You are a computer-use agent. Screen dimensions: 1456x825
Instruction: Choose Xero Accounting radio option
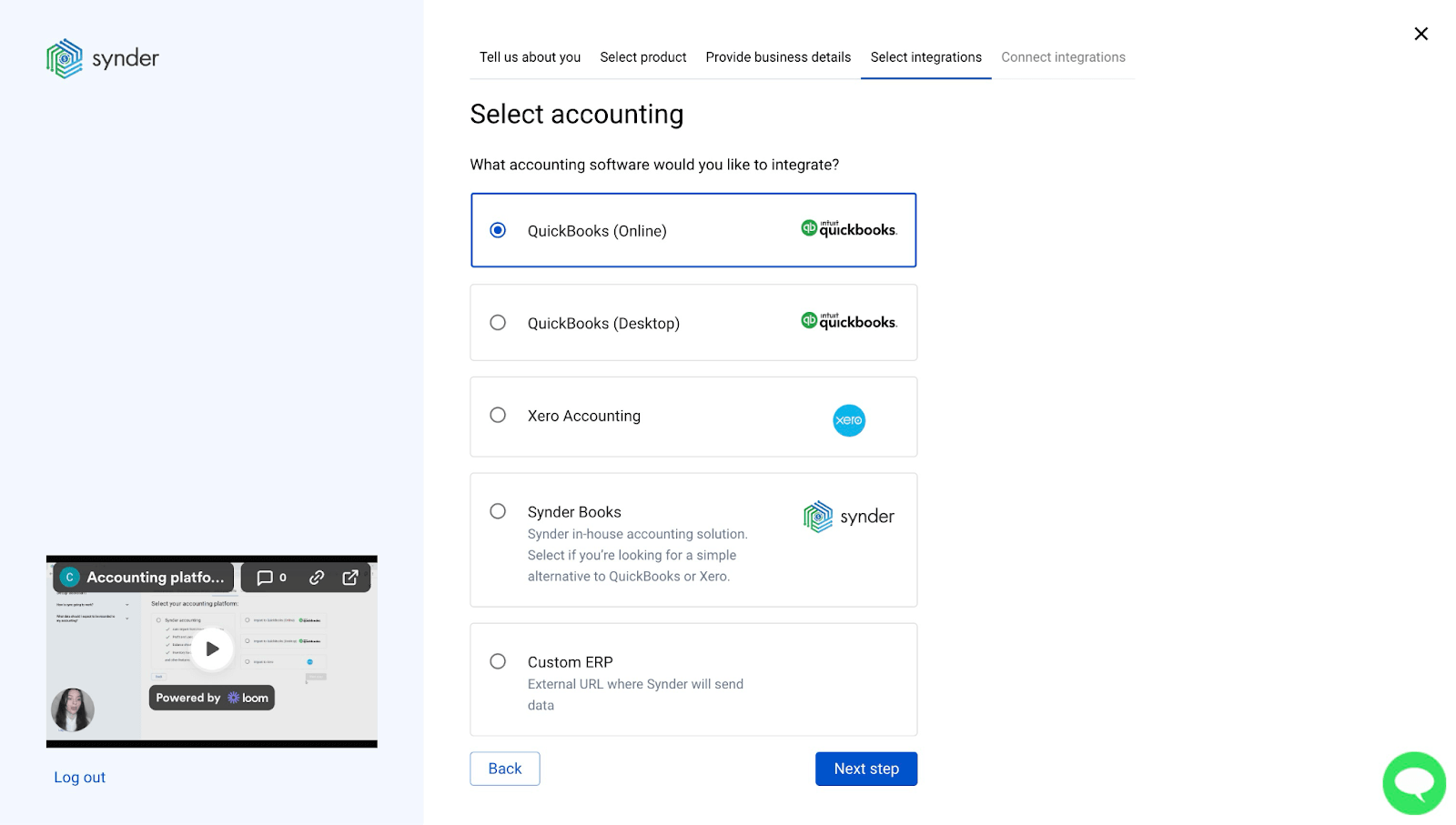(x=498, y=416)
